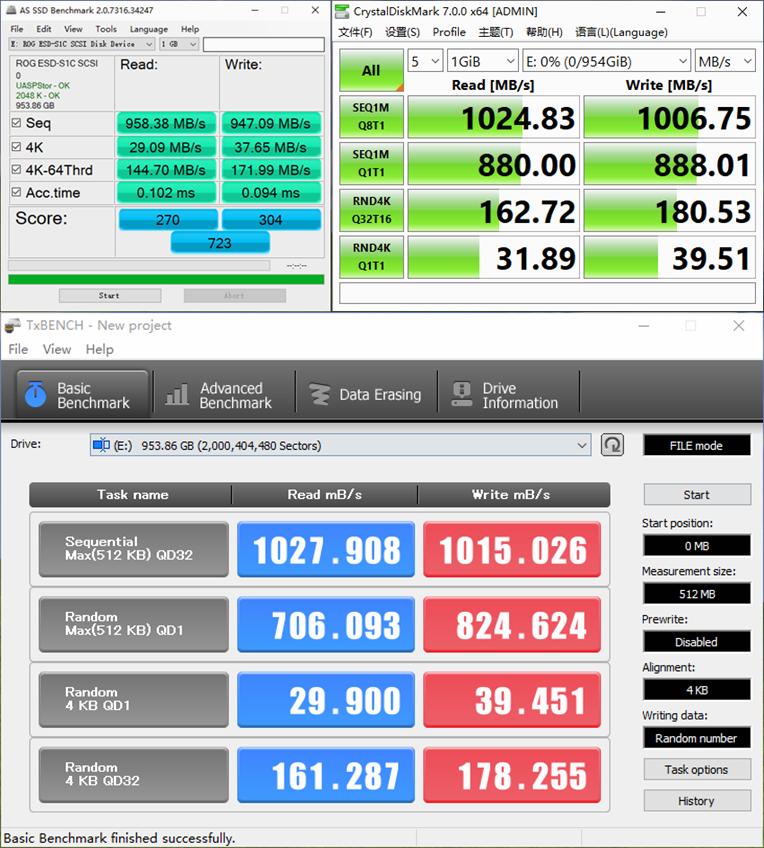
Task: Open CrystalDiskMark Profile menu
Action: [449, 32]
